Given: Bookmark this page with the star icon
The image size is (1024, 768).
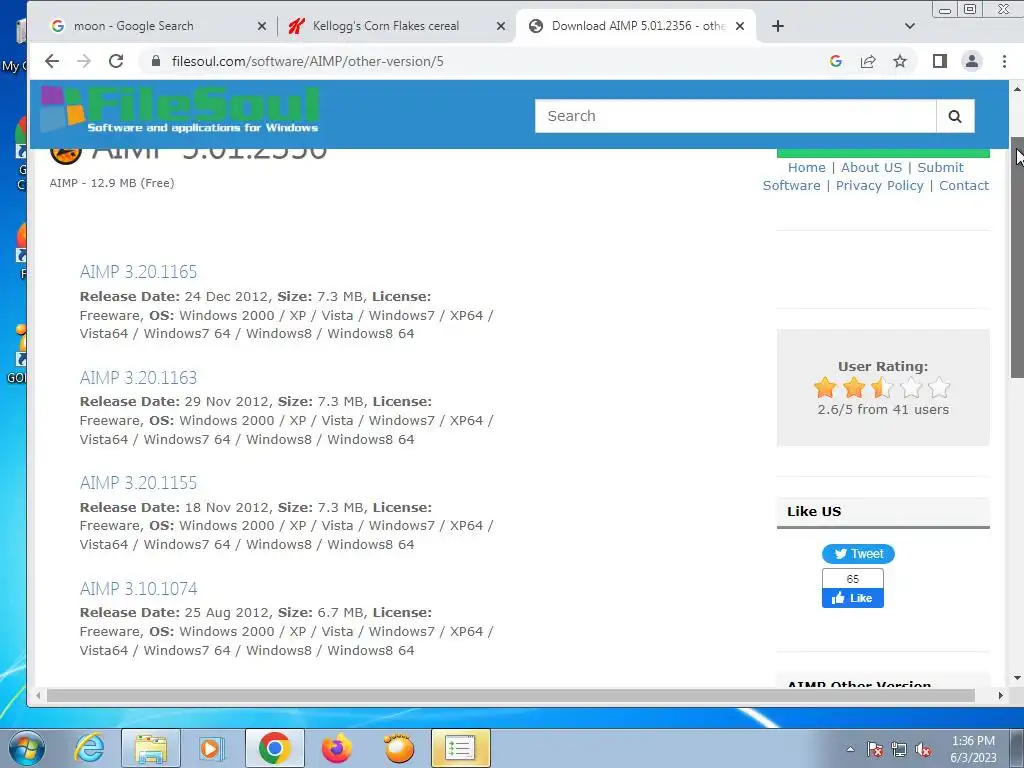Looking at the screenshot, I should 900,61.
